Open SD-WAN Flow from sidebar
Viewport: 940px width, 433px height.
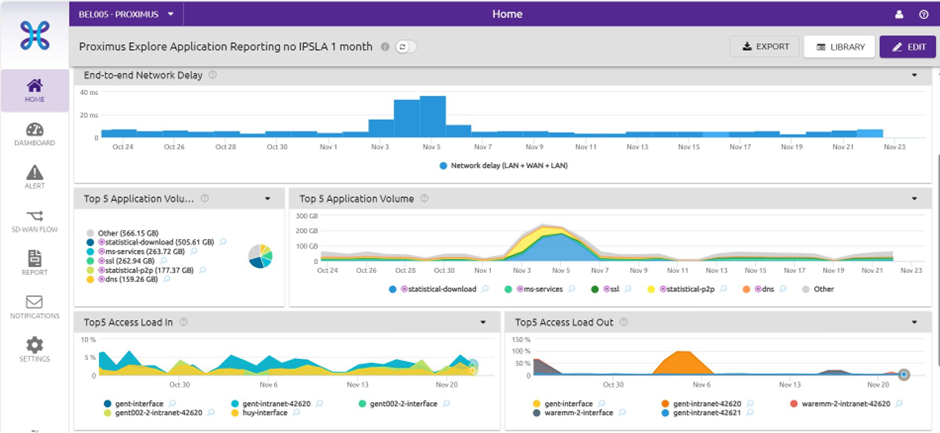click(34, 220)
